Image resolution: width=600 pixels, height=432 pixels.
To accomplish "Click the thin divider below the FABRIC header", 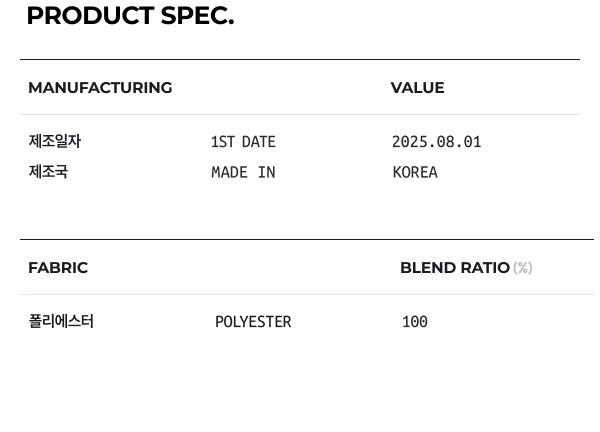I will point(300,295).
